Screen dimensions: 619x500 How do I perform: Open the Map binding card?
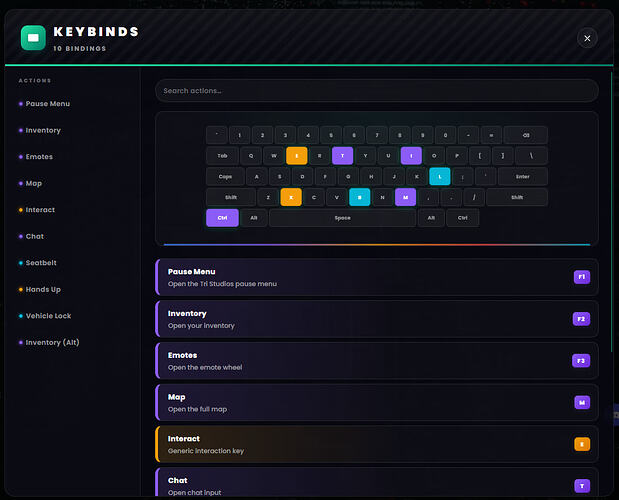coord(377,403)
